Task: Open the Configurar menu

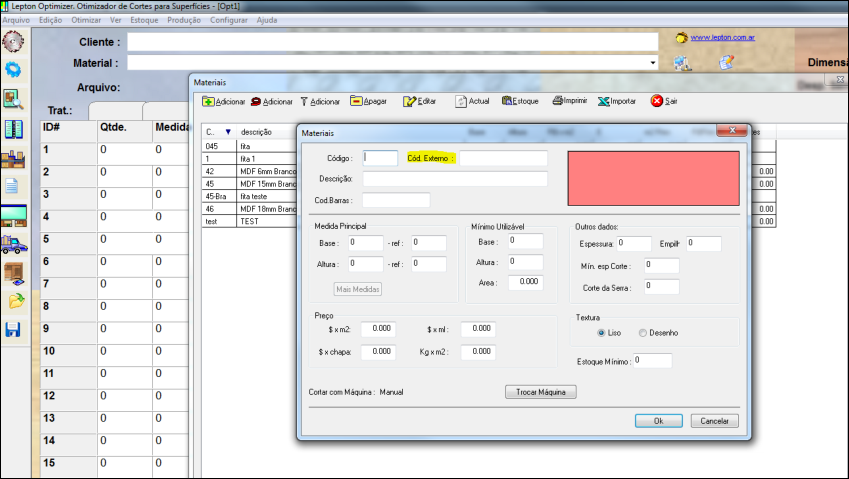Action: [x=228, y=20]
